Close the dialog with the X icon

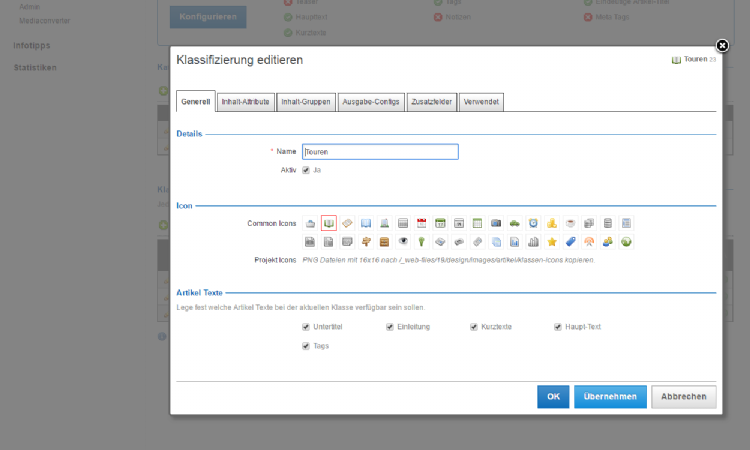[722, 46]
